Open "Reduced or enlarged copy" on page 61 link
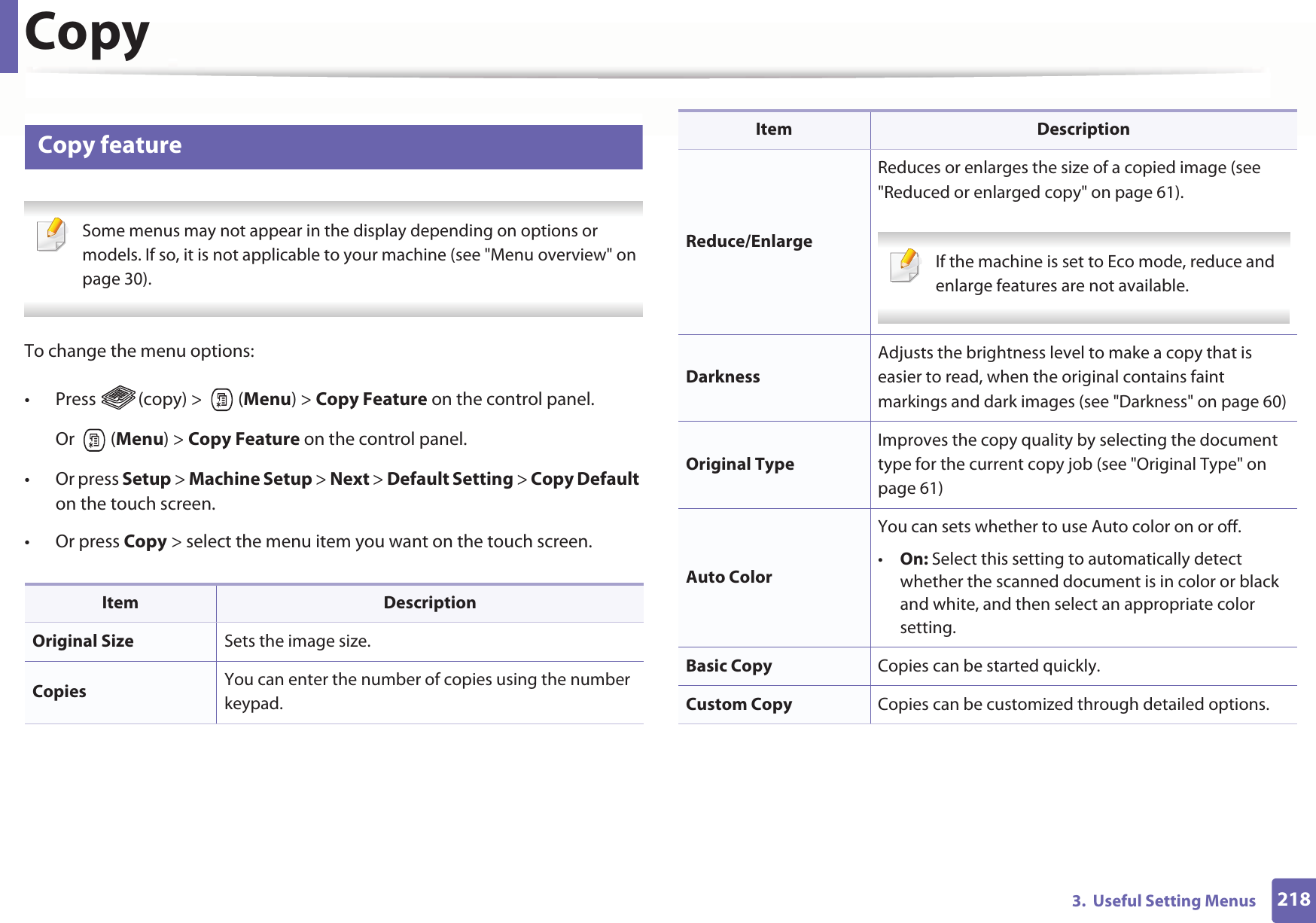 pos(1029,192)
